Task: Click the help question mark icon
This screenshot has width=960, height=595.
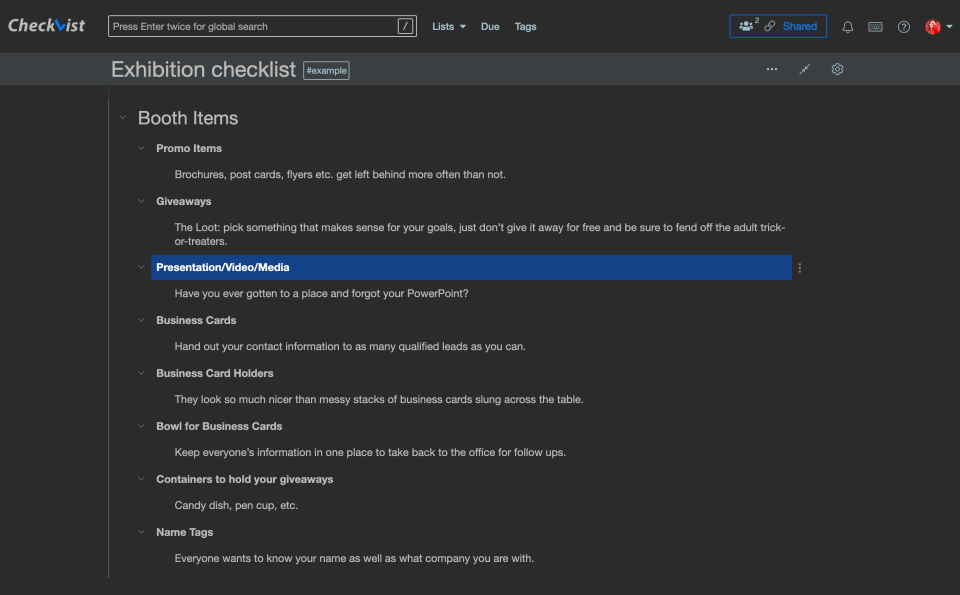Action: click(903, 27)
